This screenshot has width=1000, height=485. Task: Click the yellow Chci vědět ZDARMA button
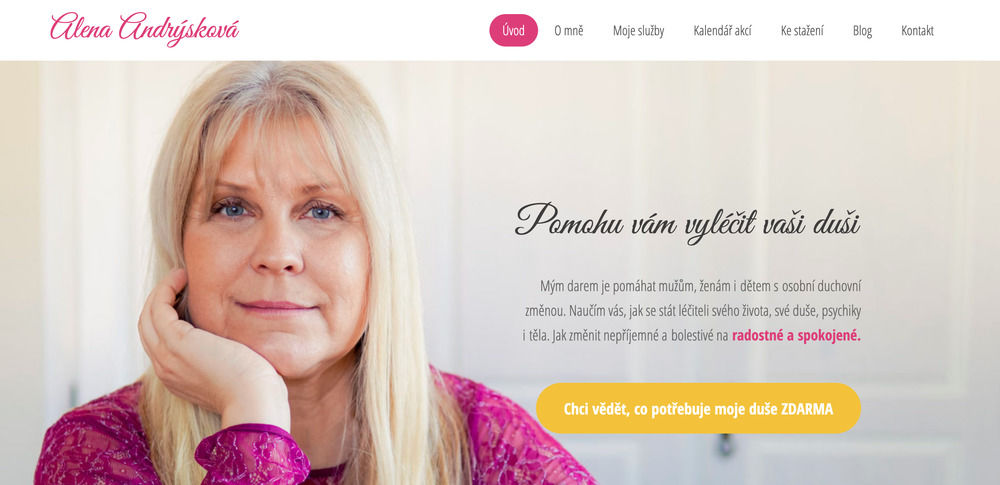click(698, 408)
